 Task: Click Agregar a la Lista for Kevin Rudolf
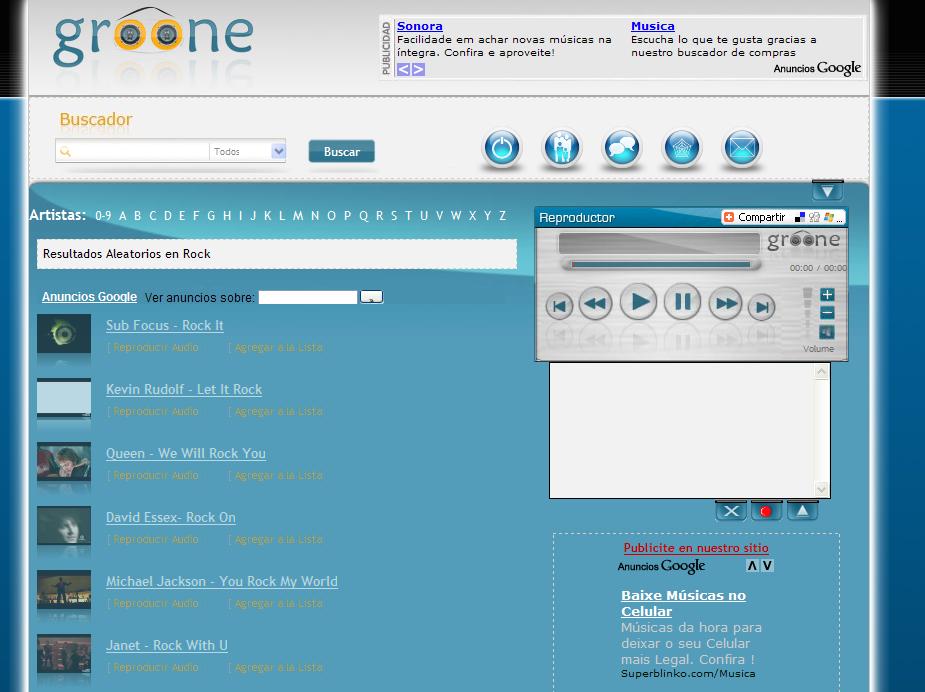tap(278, 411)
